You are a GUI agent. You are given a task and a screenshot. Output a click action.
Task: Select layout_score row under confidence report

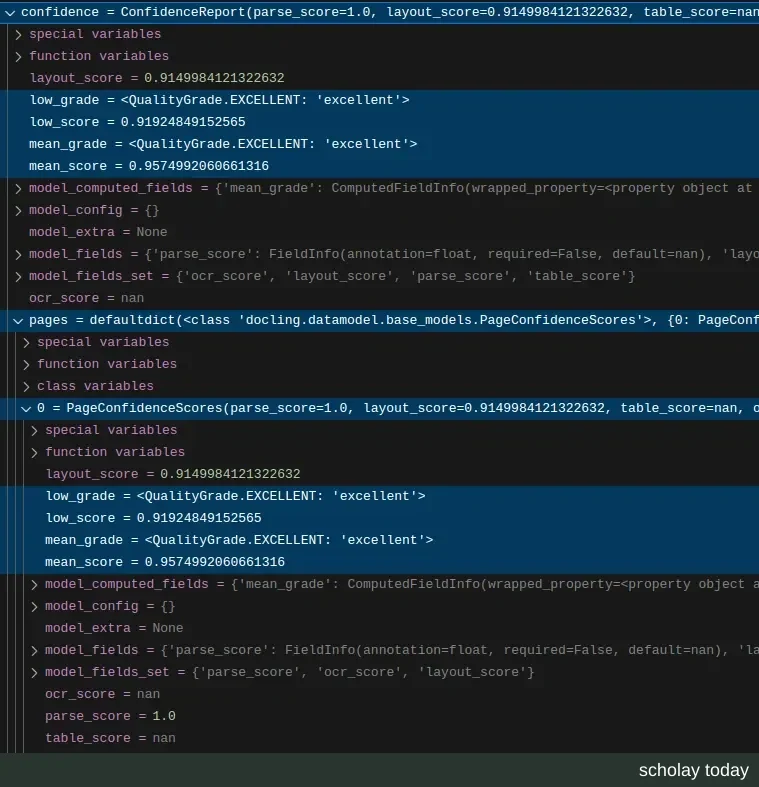pos(380,78)
